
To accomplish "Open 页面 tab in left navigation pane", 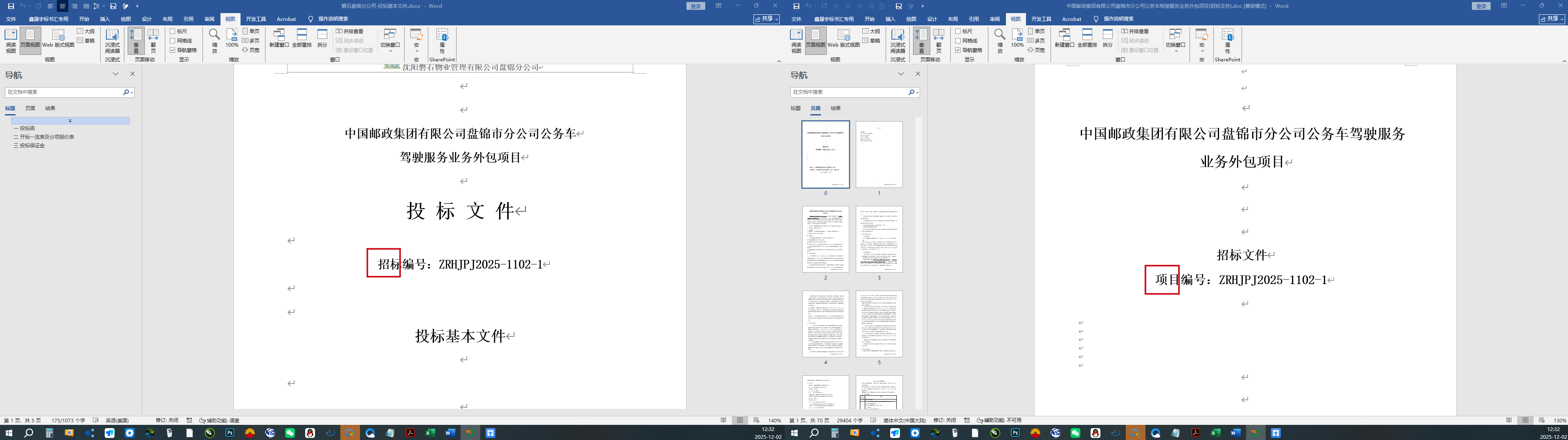I will [30, 108].
